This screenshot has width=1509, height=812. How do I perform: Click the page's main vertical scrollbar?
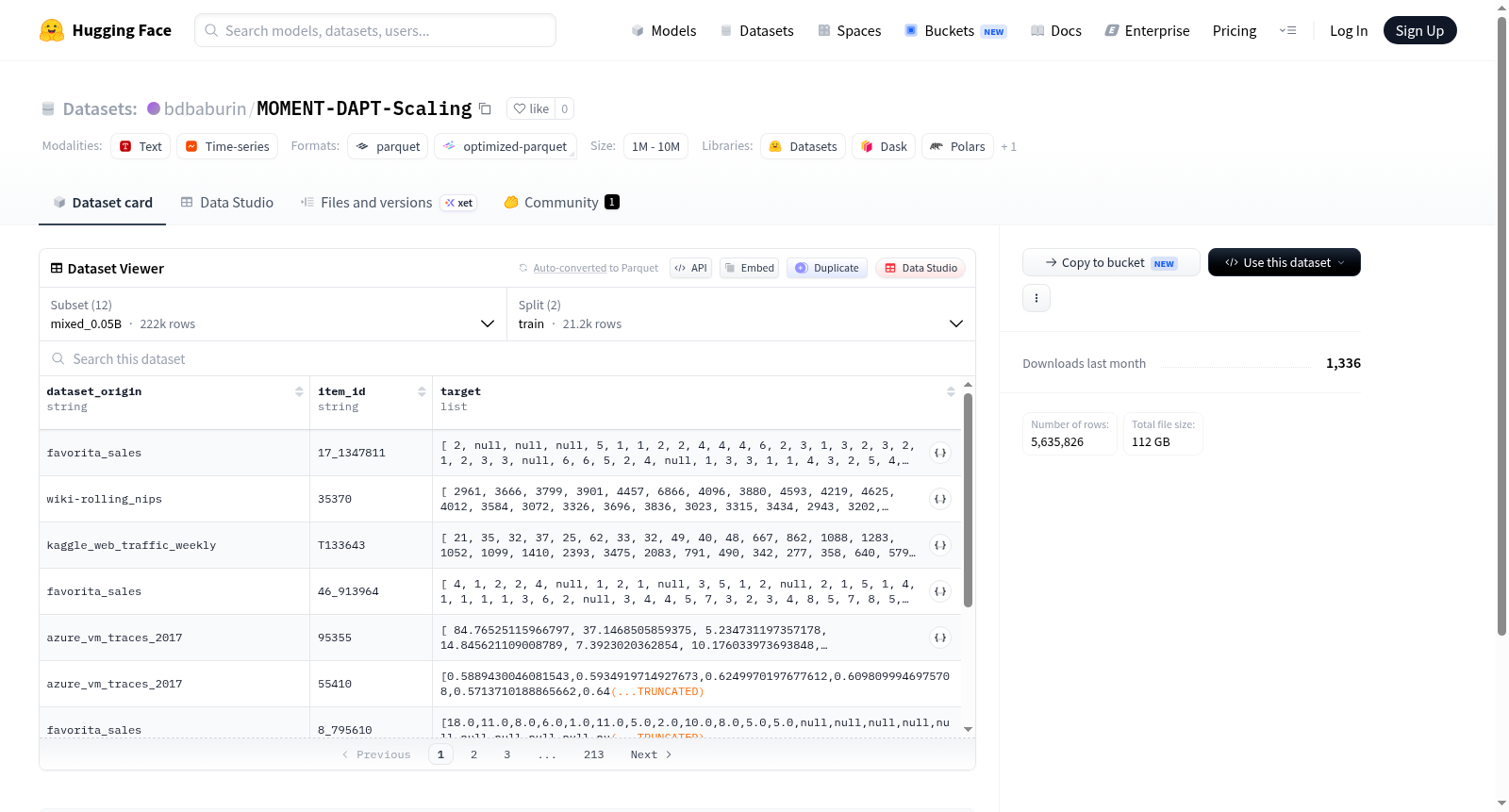(x=1501, y=325)
